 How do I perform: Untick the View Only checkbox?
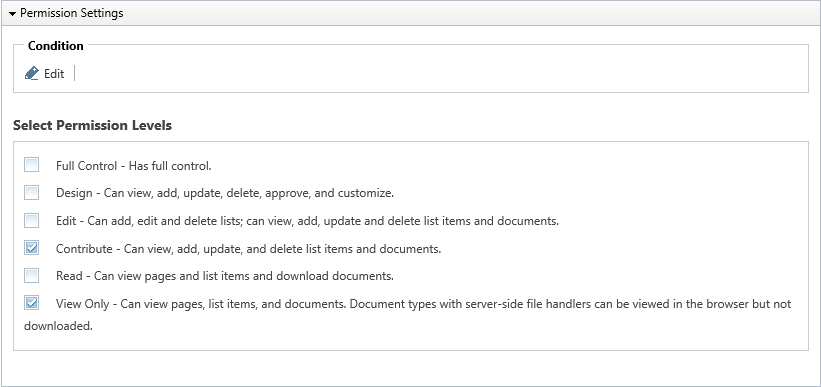click(x=31, y=303)
